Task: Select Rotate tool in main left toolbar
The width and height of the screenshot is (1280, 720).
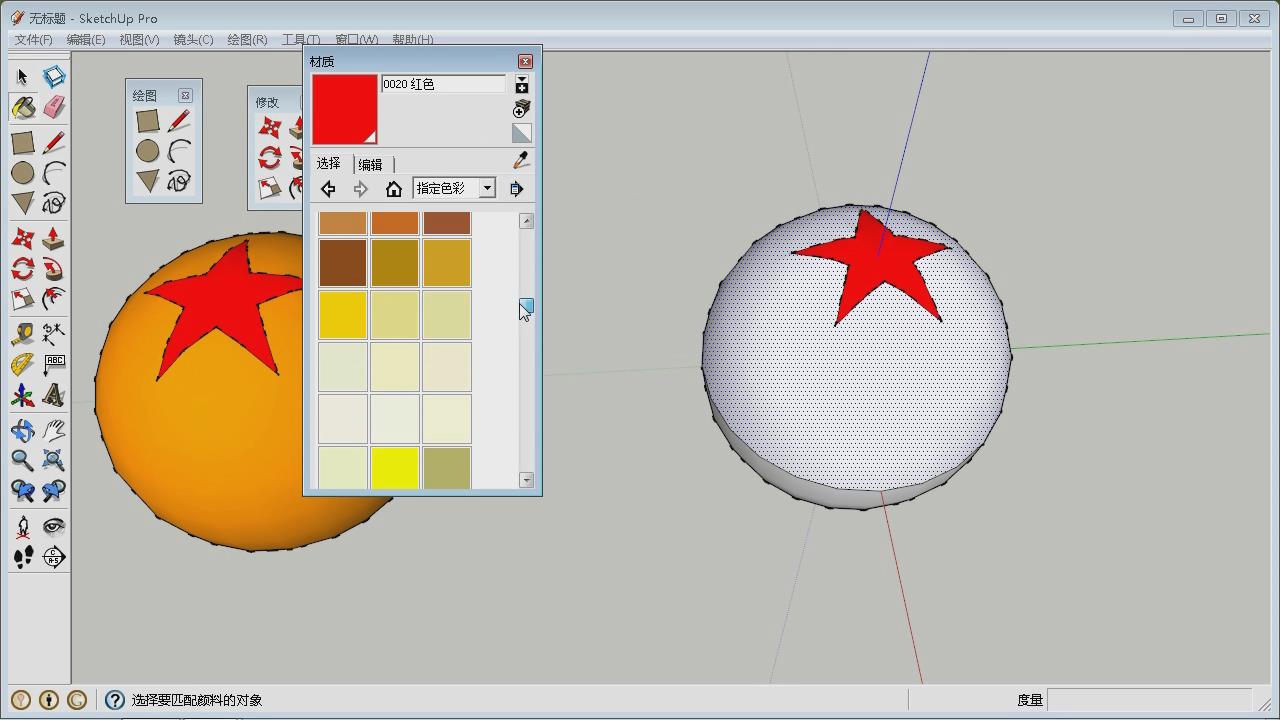Action: 22,269
